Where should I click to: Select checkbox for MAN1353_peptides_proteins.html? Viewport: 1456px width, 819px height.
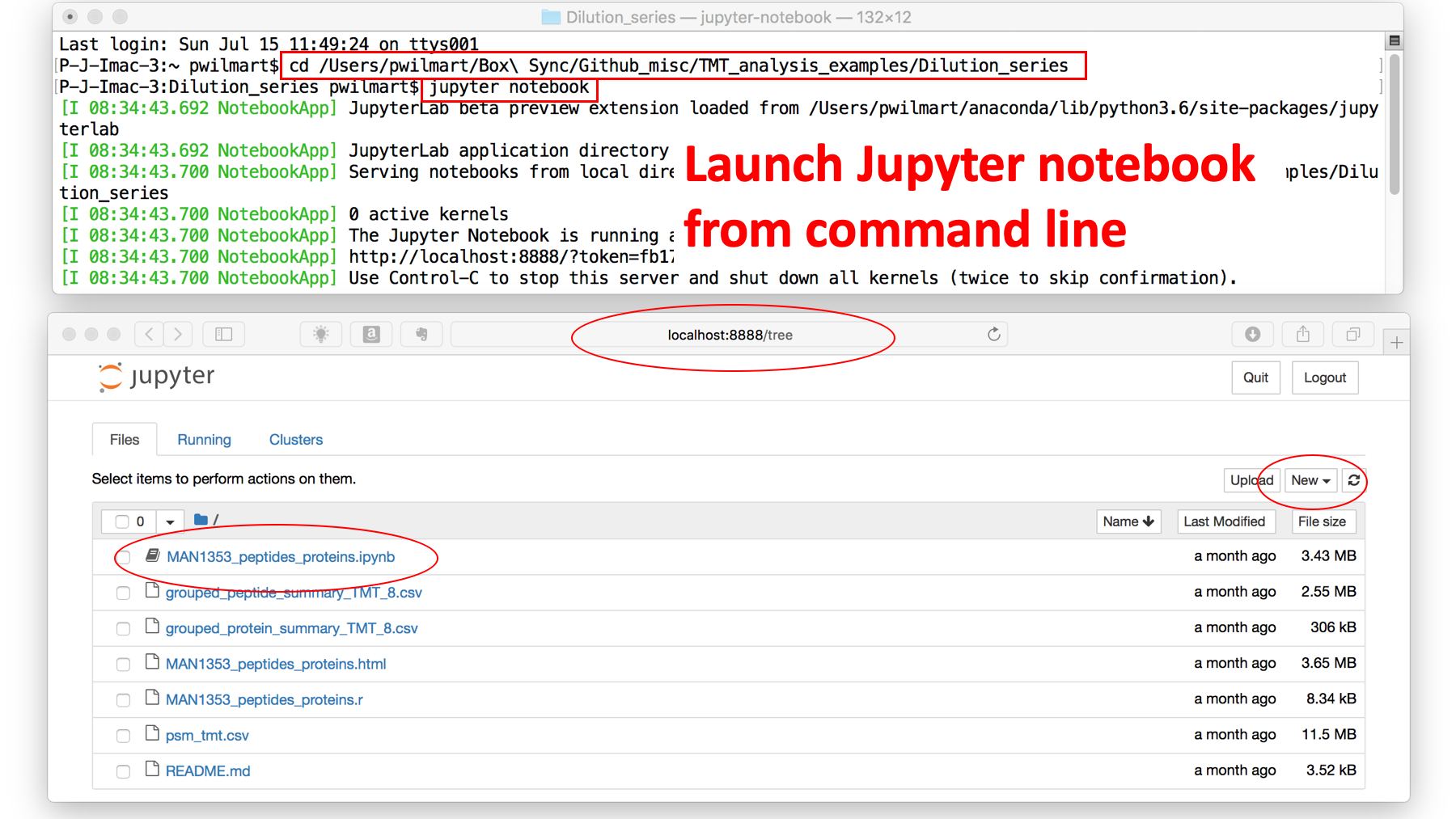(123, 665)
